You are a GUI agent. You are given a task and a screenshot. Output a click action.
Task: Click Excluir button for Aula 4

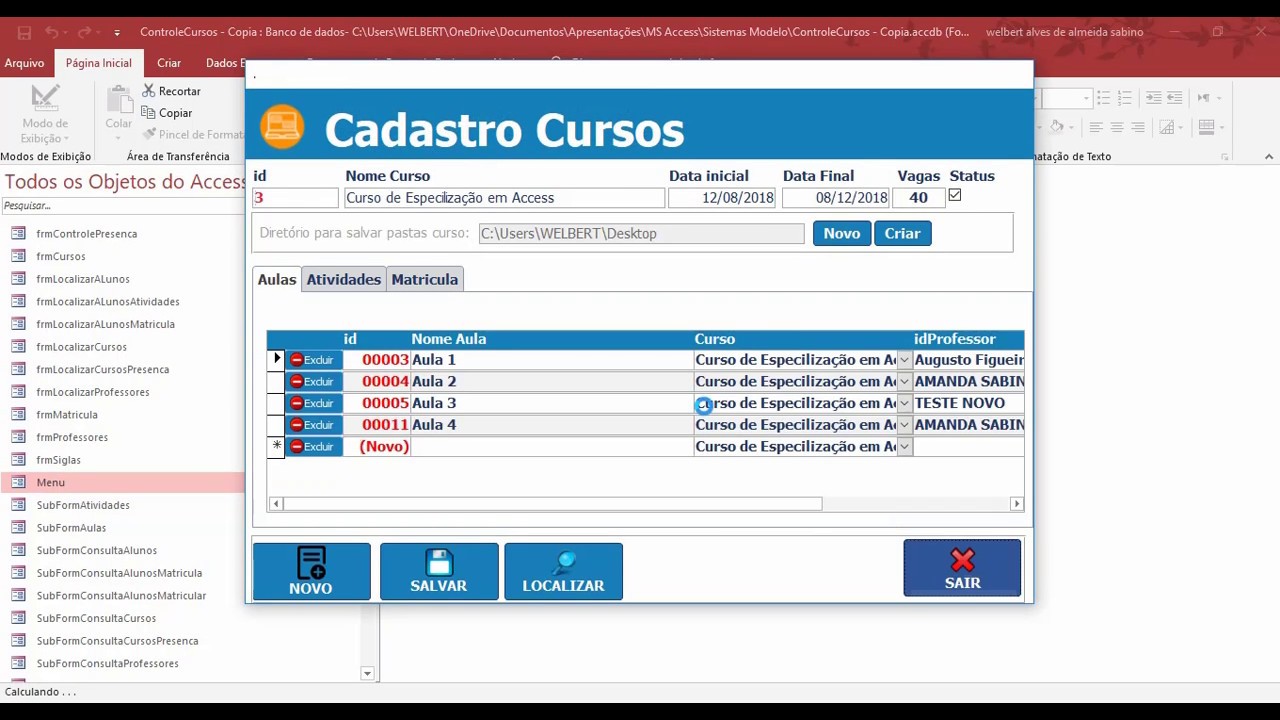coord(314,425)
